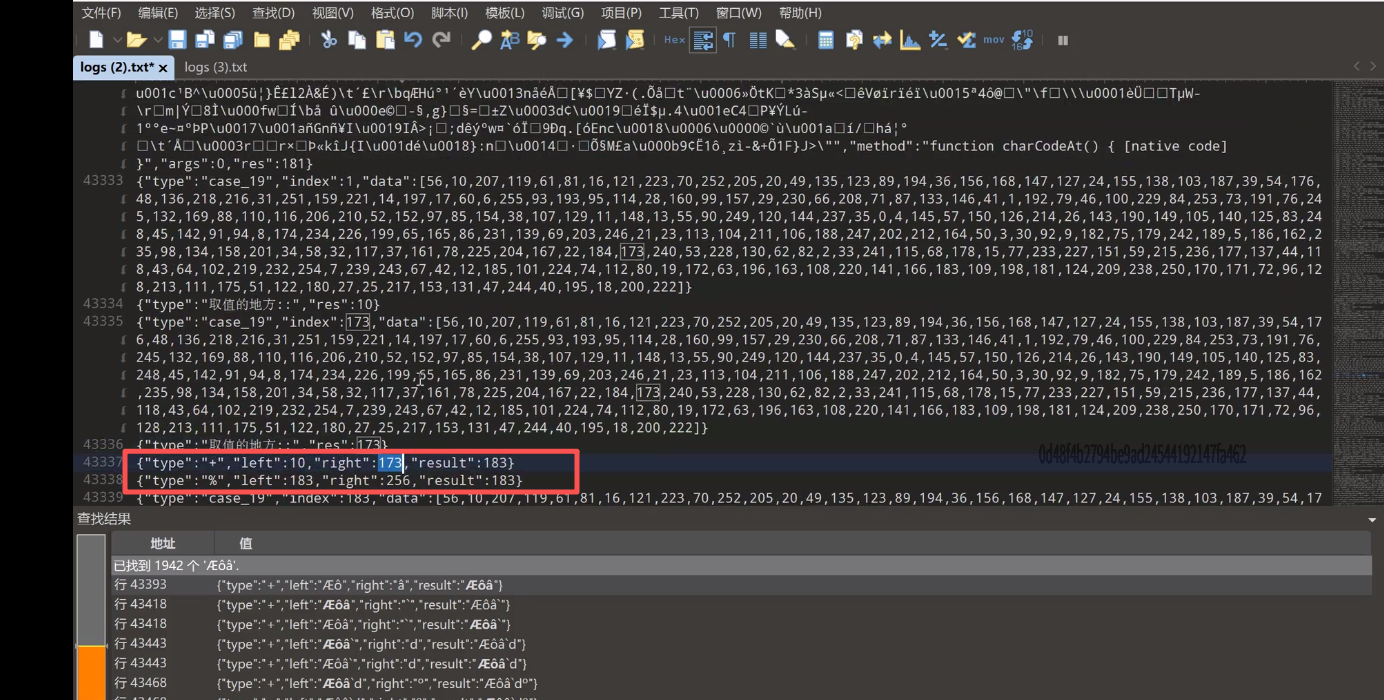The height and width of the screenshot is (700, 1384).
Task: Open the Compare files arrows icon
Action: click(x=882, y=40)
